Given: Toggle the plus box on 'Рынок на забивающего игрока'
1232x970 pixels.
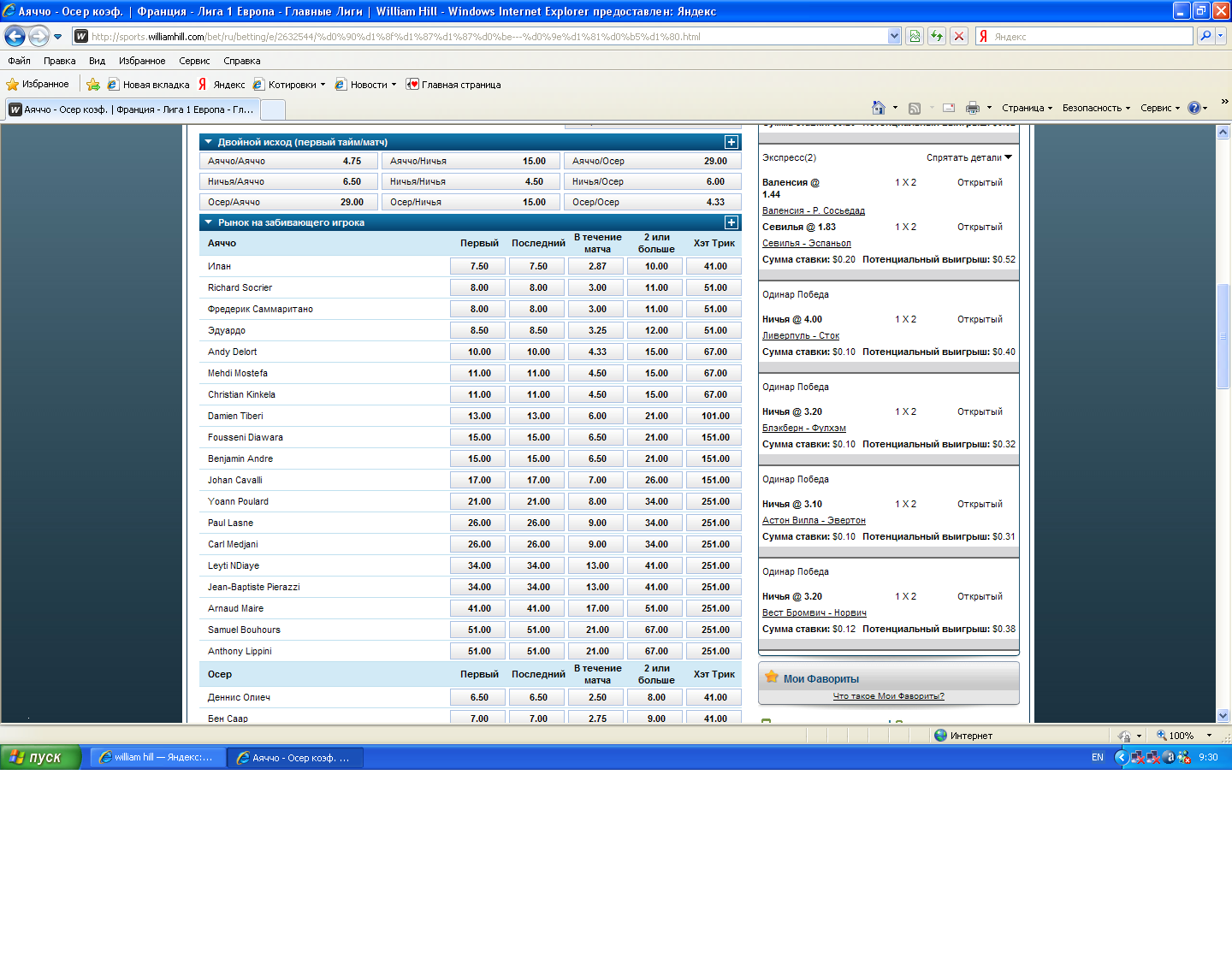Looking at the screenshot, I should click(731, 222).
